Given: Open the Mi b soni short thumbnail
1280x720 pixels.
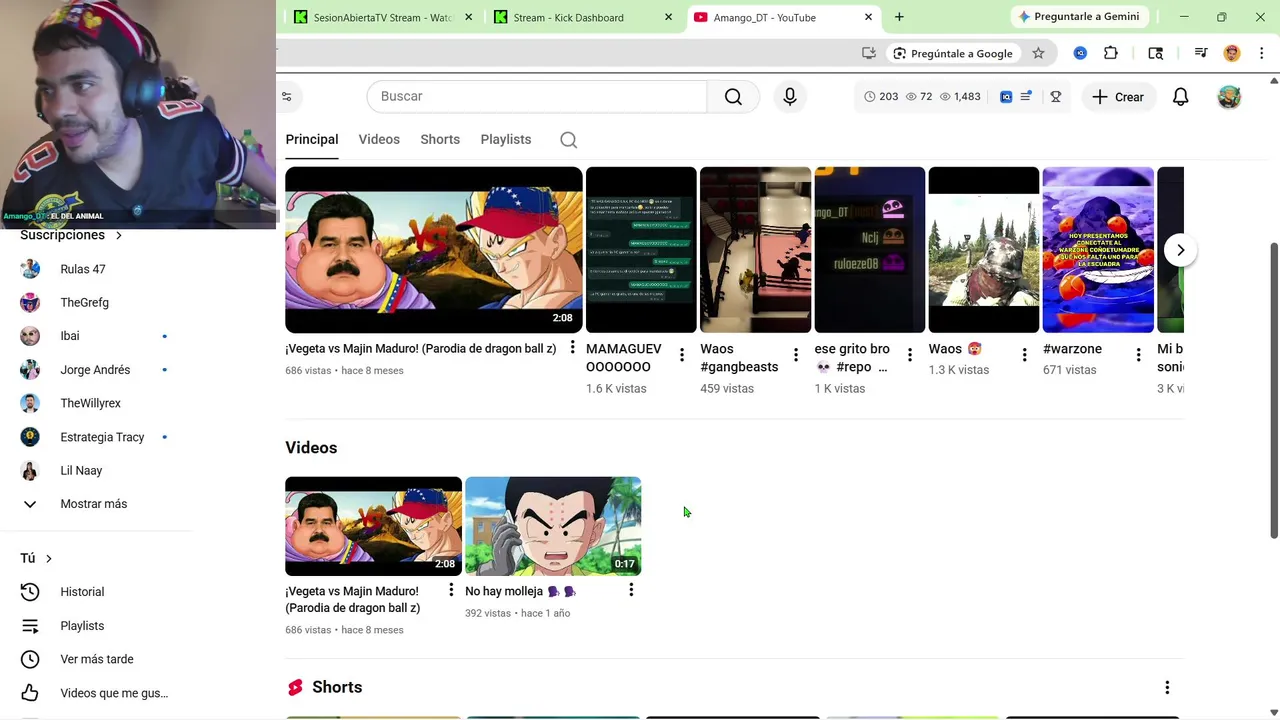Looking at the screenshot, I should pyautogui.click(x=1170, y=250).
